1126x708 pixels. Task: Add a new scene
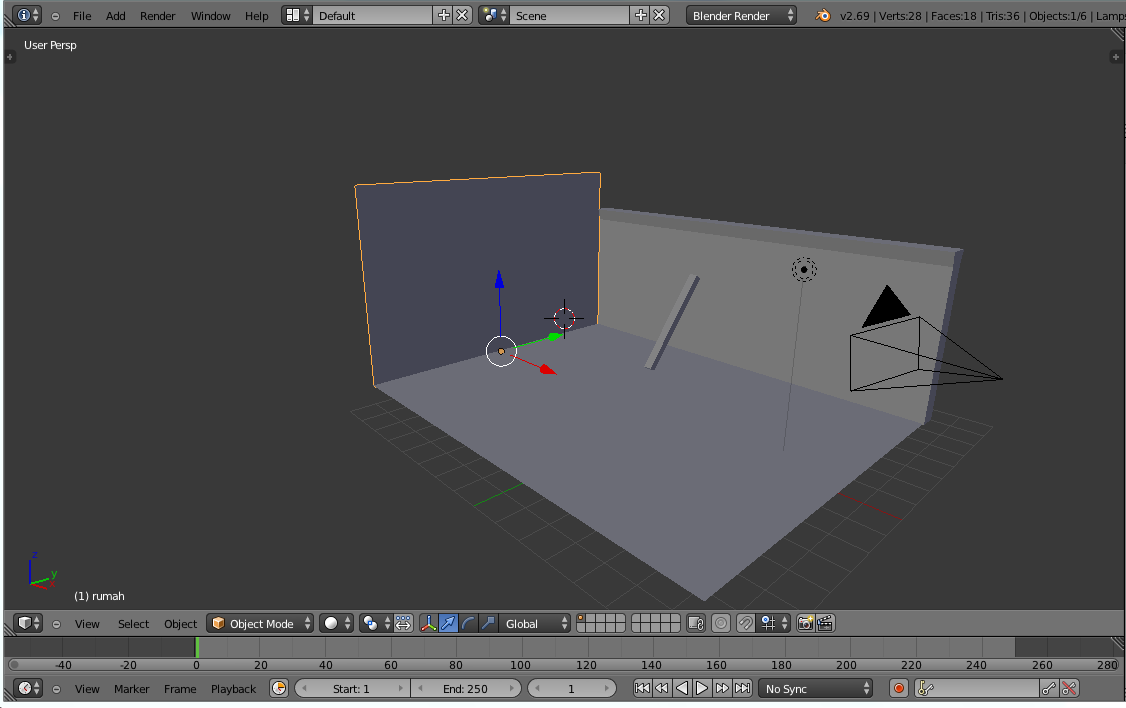(641, 15)
